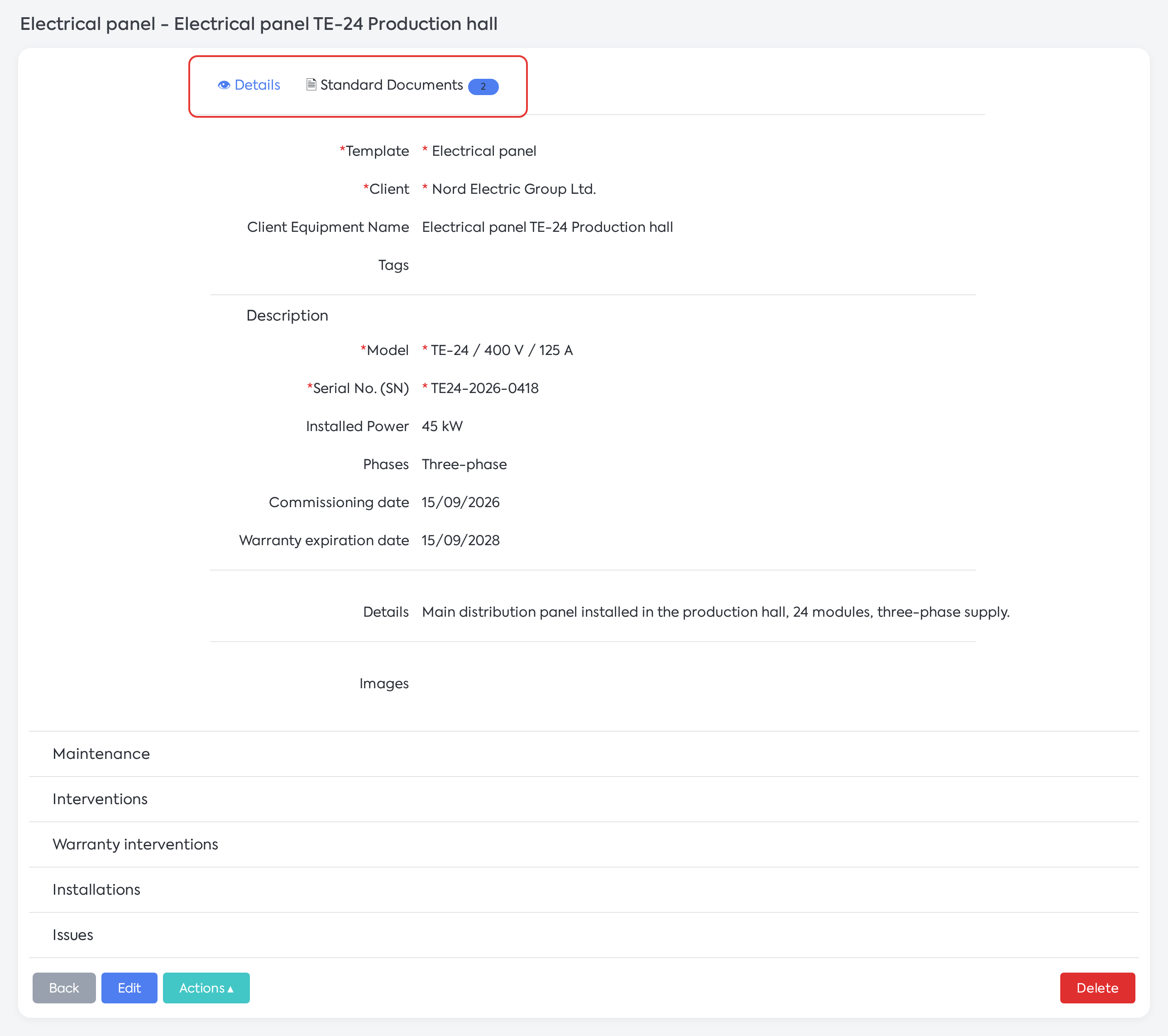
Task: Click the Back button
Action: point(64,988)
